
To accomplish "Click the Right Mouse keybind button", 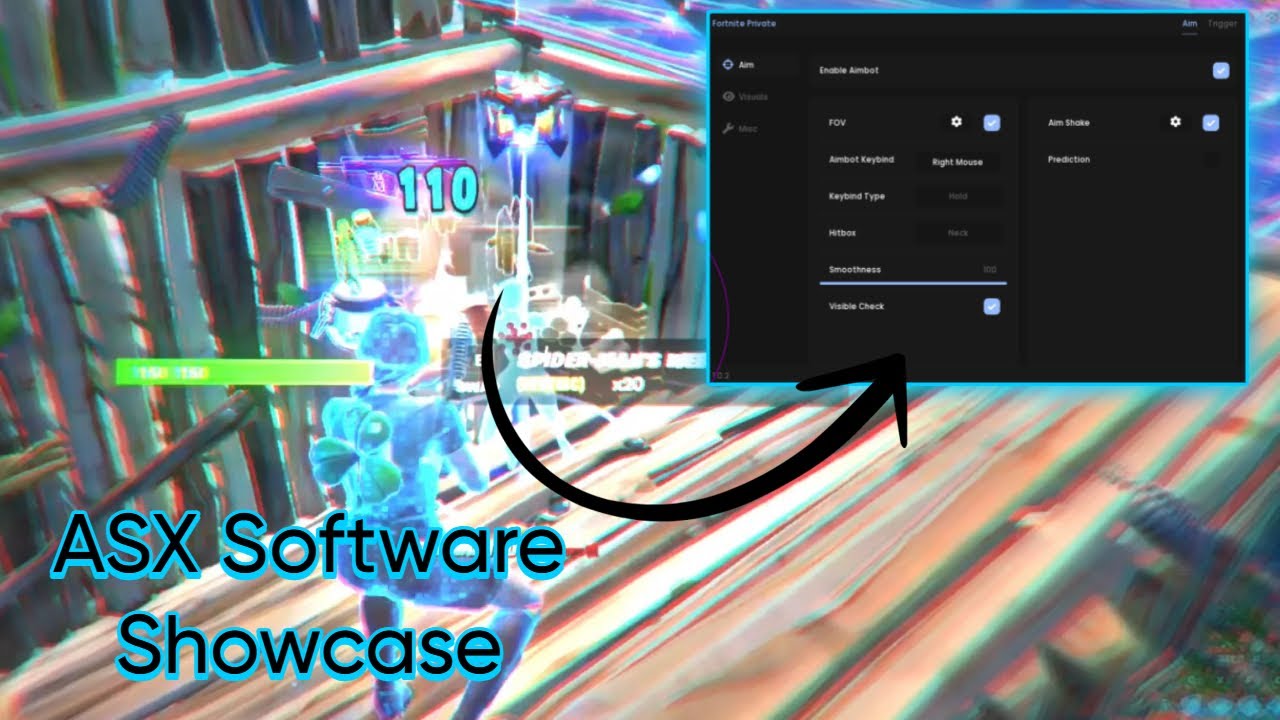I will (x=958, y=162).
